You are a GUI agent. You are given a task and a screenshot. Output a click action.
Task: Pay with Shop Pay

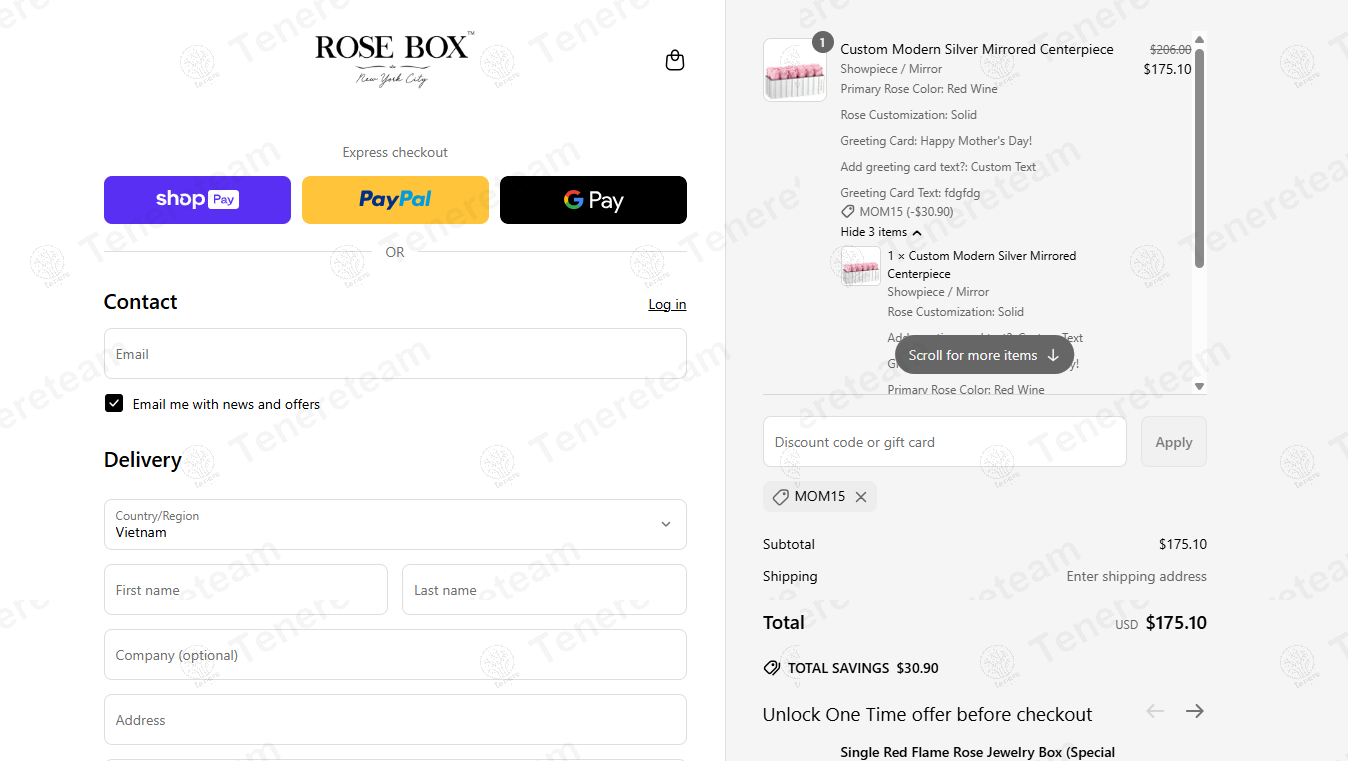pos(197,200)
